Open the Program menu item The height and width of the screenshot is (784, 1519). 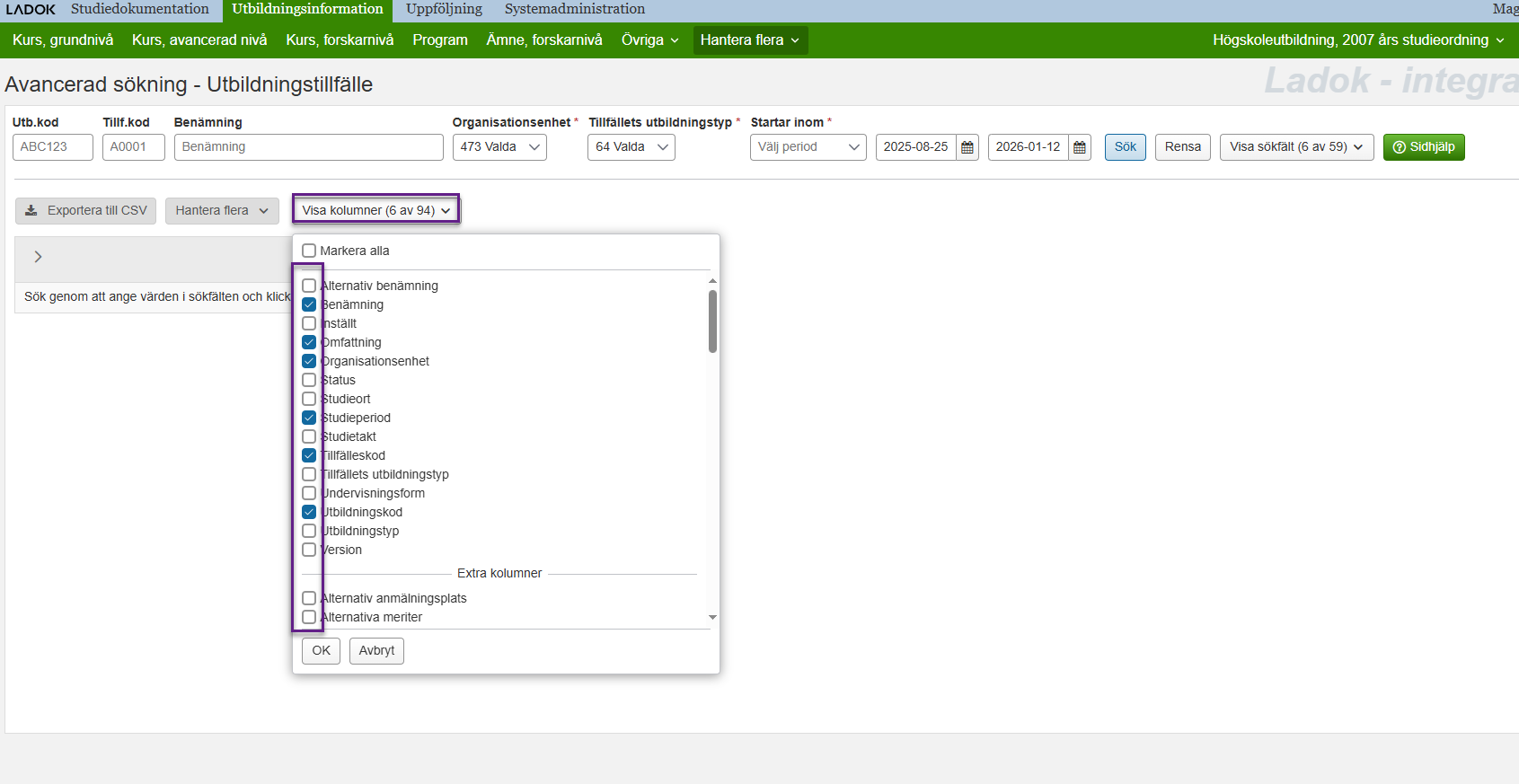point(439,40)
